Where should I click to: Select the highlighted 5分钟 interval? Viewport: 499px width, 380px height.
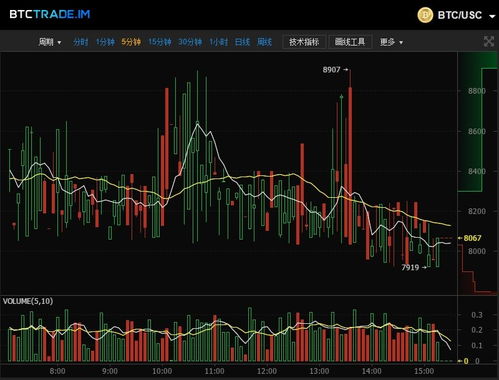tap(131, 42)
